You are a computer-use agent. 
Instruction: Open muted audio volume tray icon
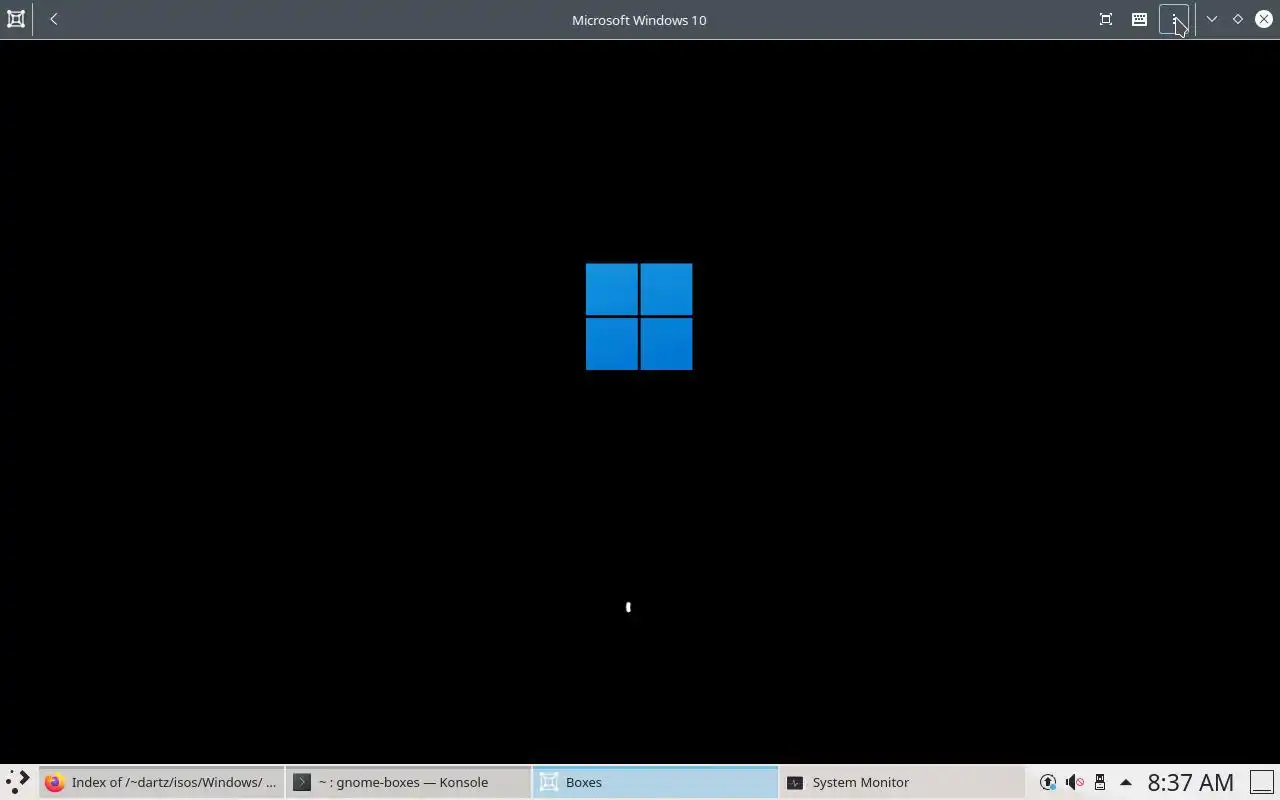[x=1074, y=782]
